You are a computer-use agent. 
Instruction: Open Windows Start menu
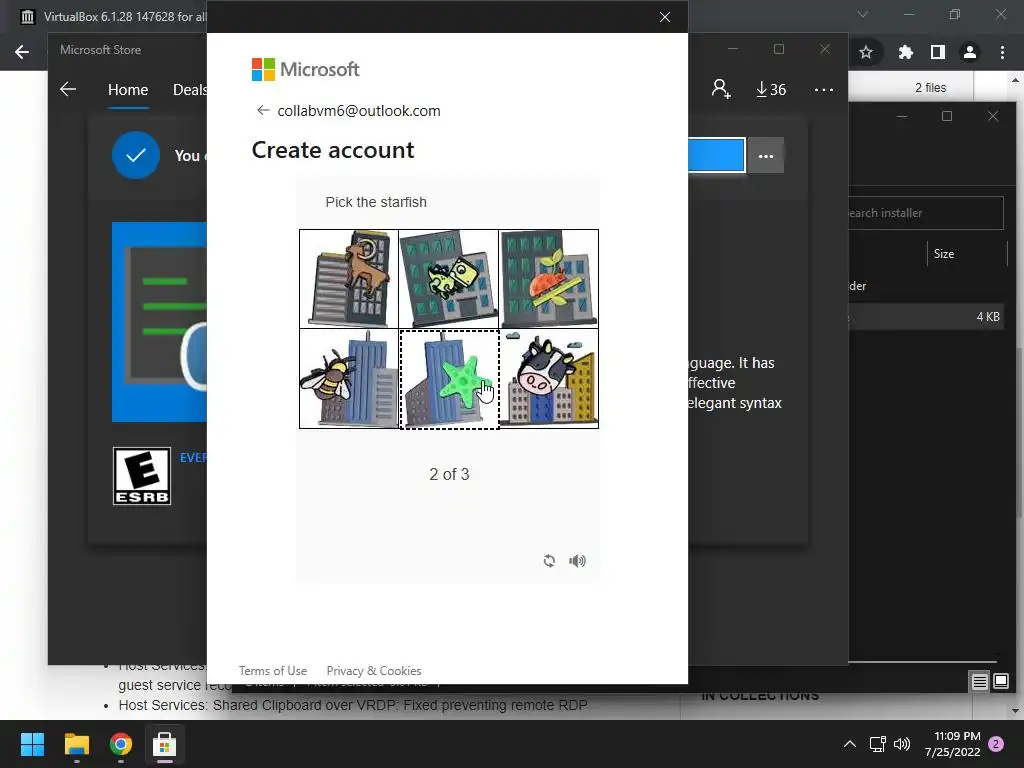[x=32, y=744]
